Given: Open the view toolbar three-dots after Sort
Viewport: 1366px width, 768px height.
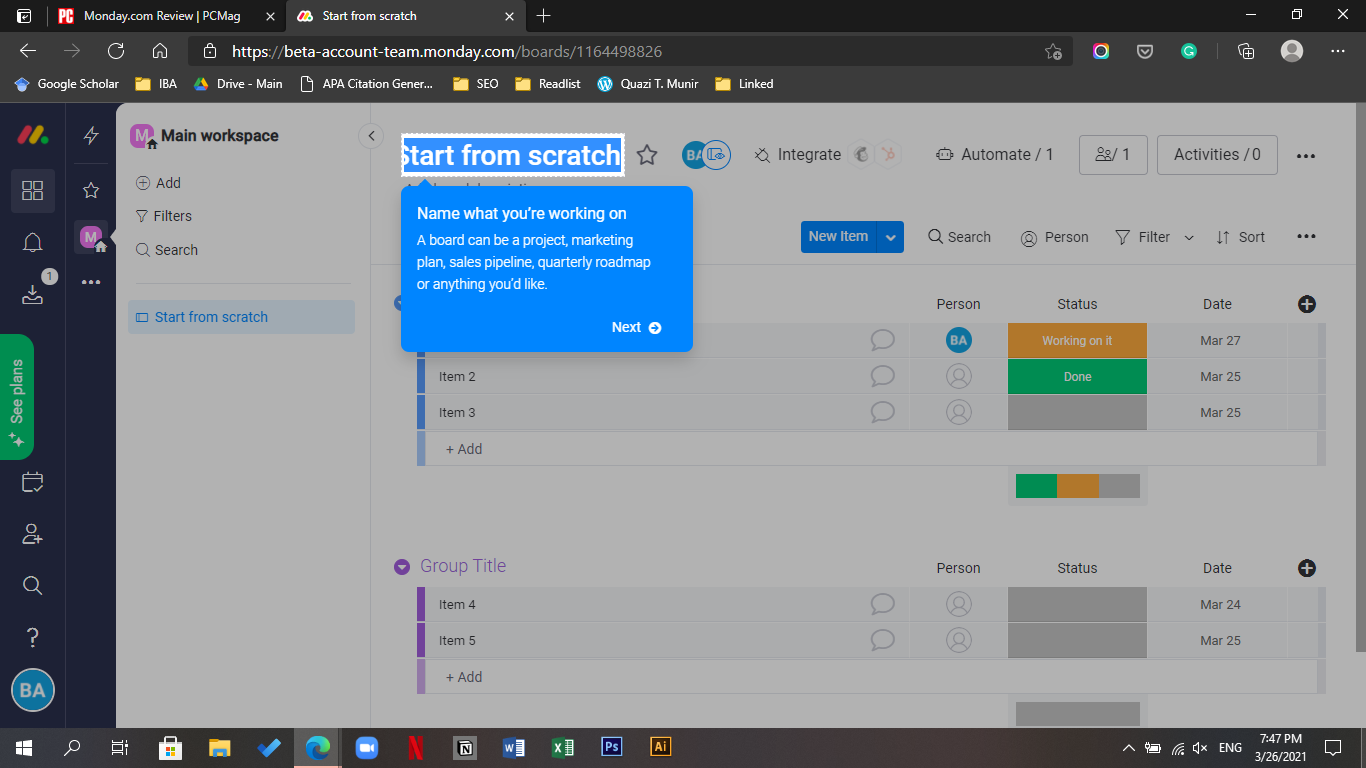Looking at the screenshot, I should (x=1306, y=237).
